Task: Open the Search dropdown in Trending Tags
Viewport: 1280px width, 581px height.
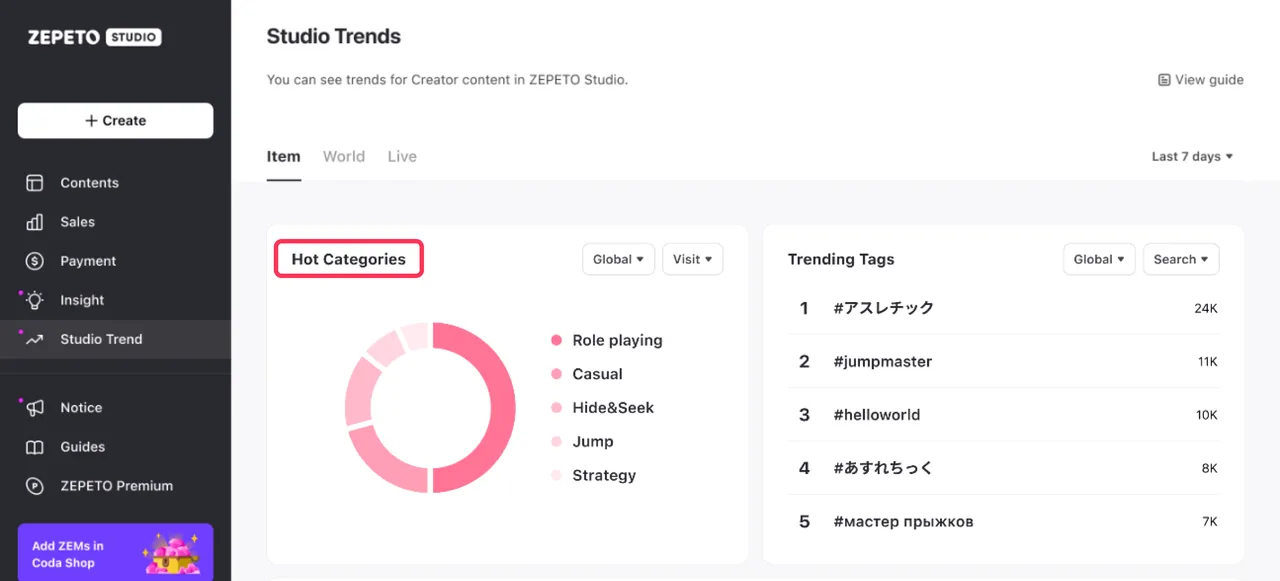Action: (x=1180, y=259)
